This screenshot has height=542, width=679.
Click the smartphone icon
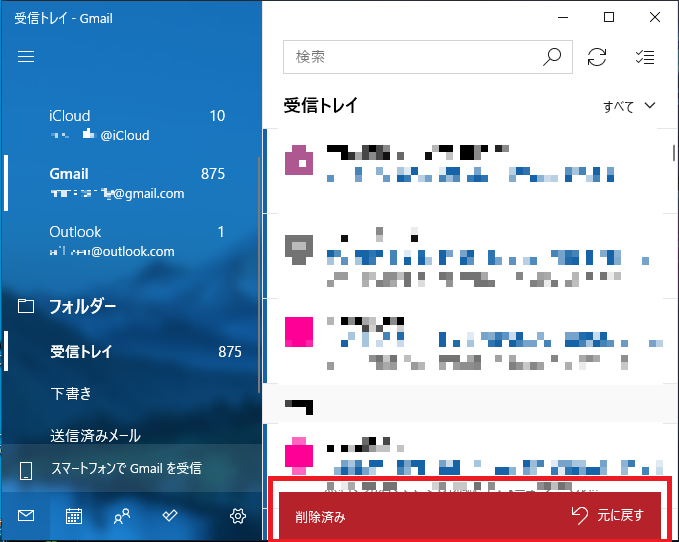coord(26,471)
